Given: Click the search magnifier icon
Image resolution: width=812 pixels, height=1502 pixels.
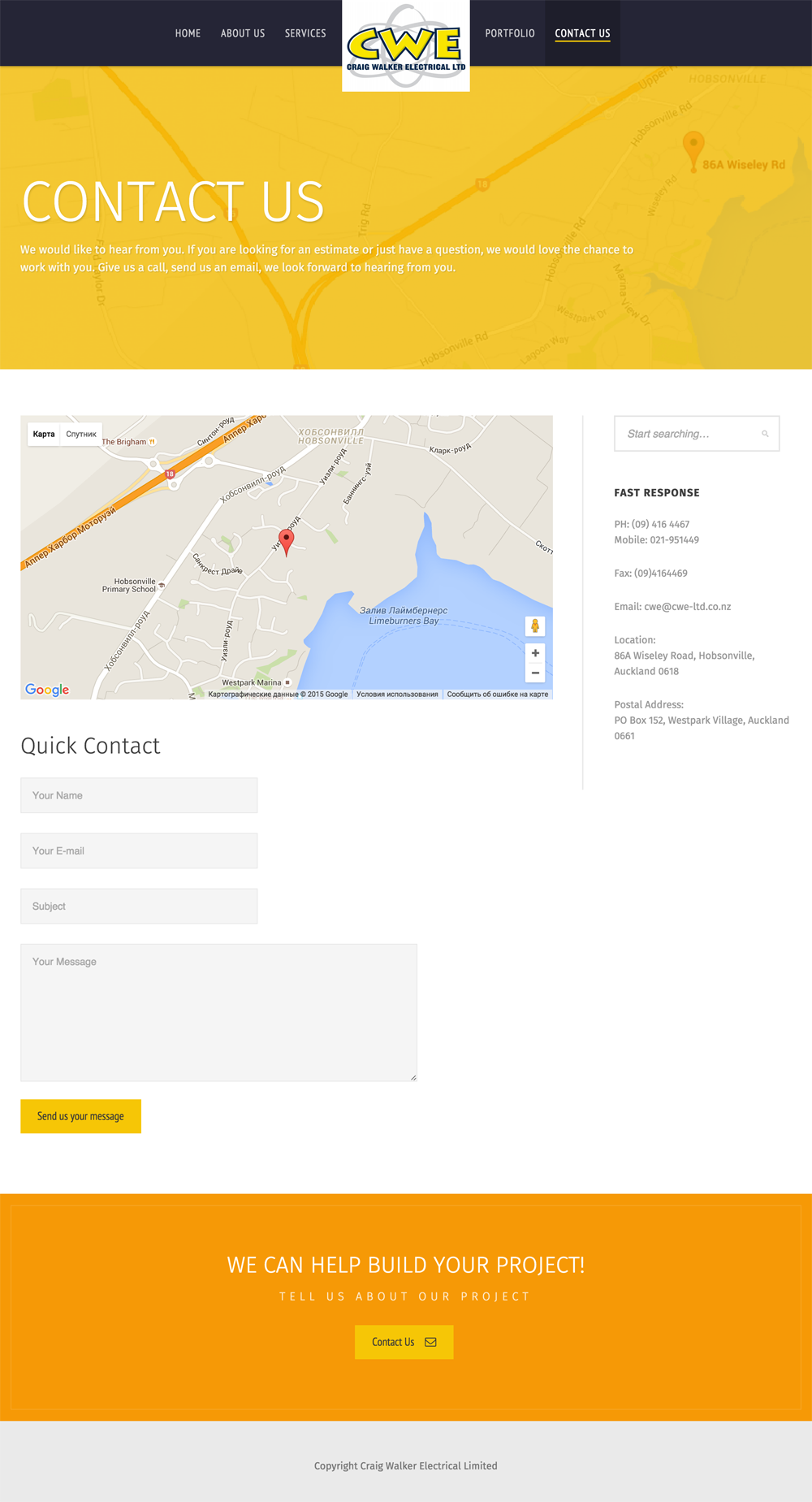Looking at the screenshot, I should (x=764, y=434).
